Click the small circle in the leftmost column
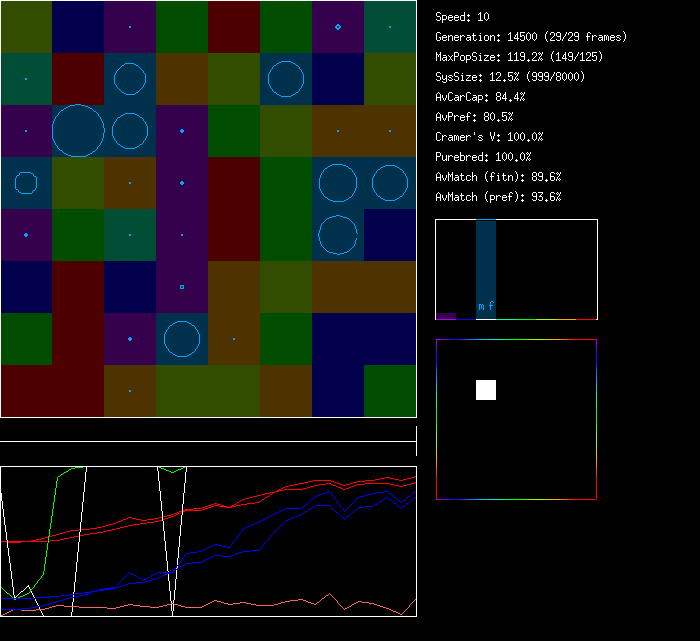 [26, 183]
